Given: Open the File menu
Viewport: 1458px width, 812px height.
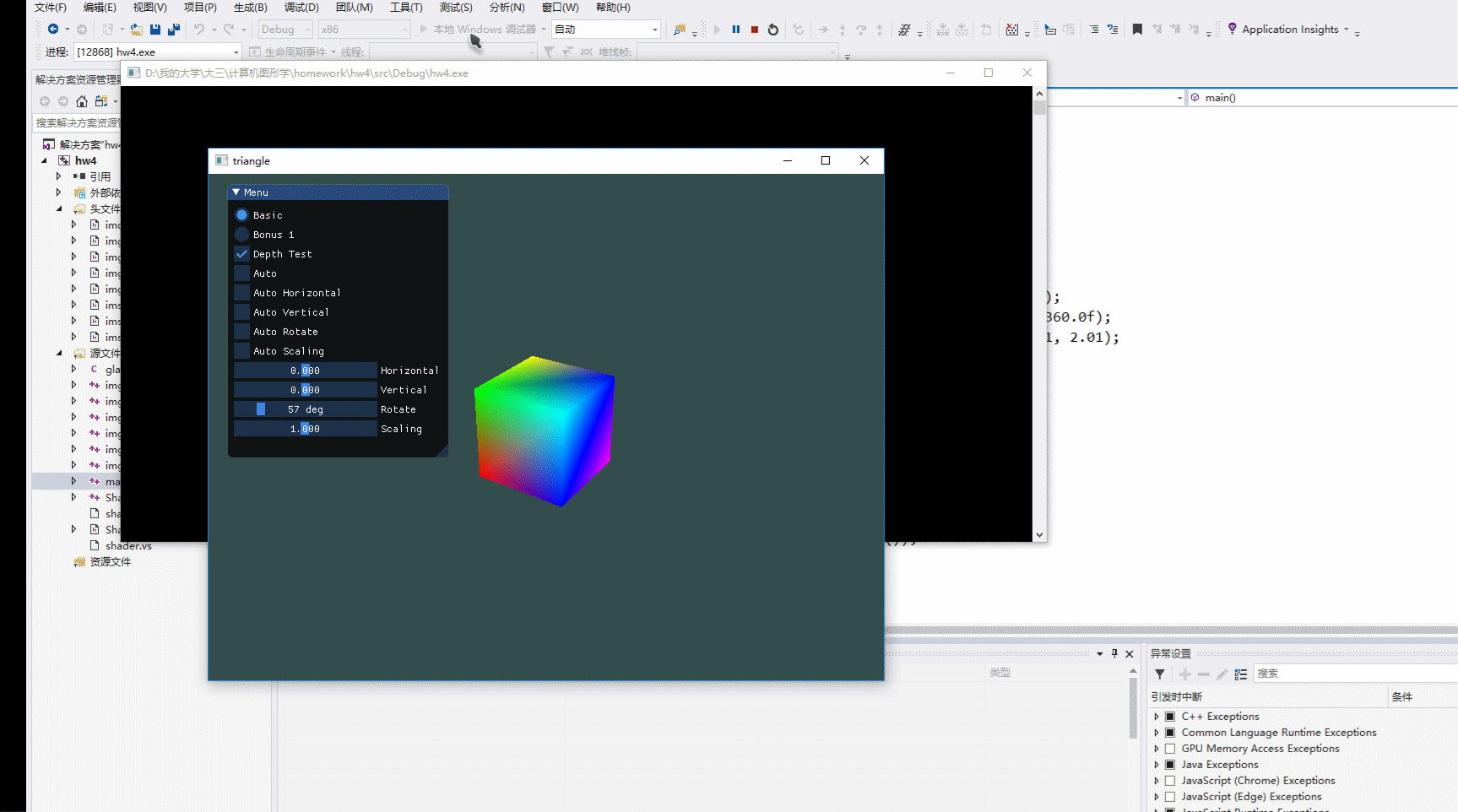Looking at the screenshot, I should click(x=51, y=8).
